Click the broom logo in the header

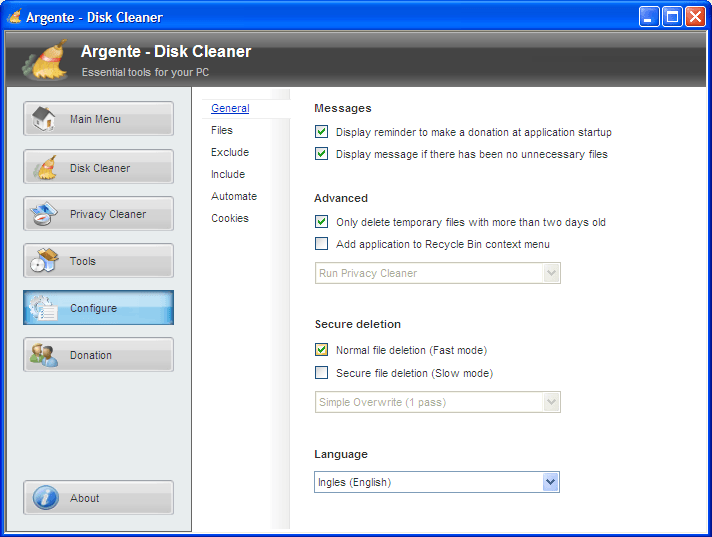point(46,60)
